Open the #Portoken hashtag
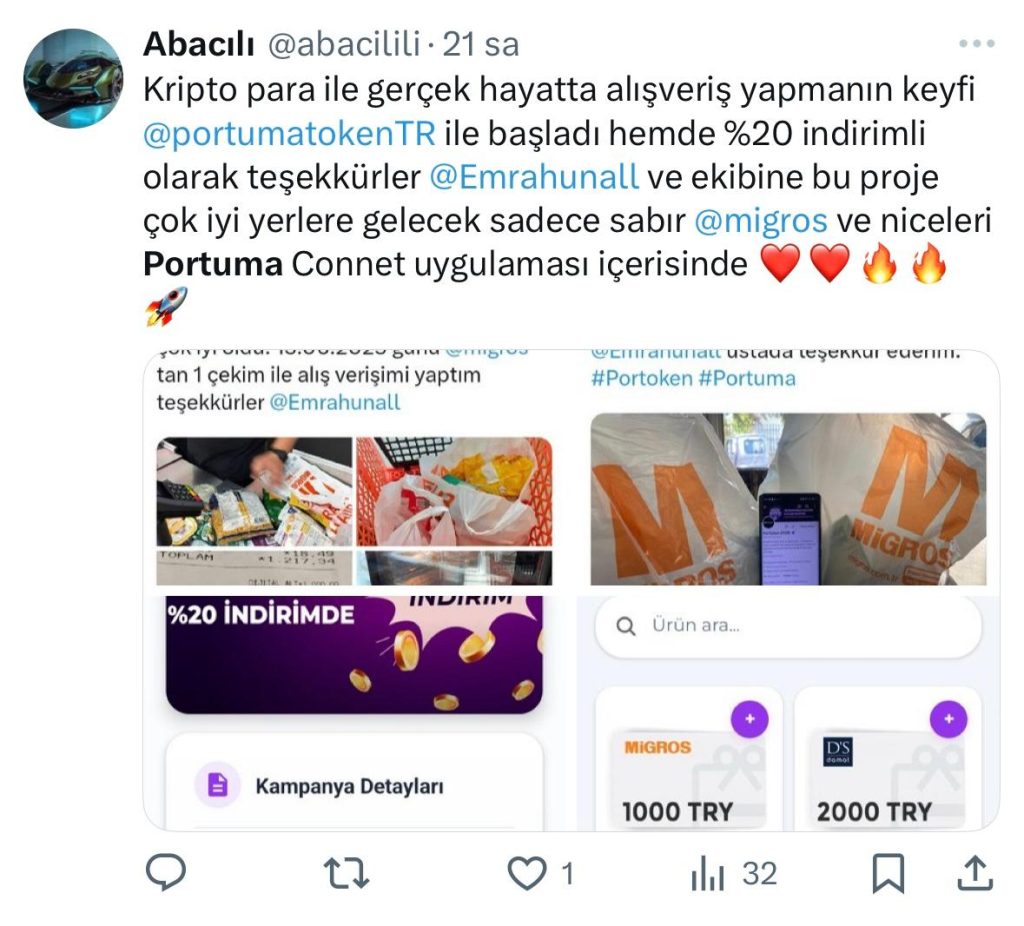 pos(641,379)
